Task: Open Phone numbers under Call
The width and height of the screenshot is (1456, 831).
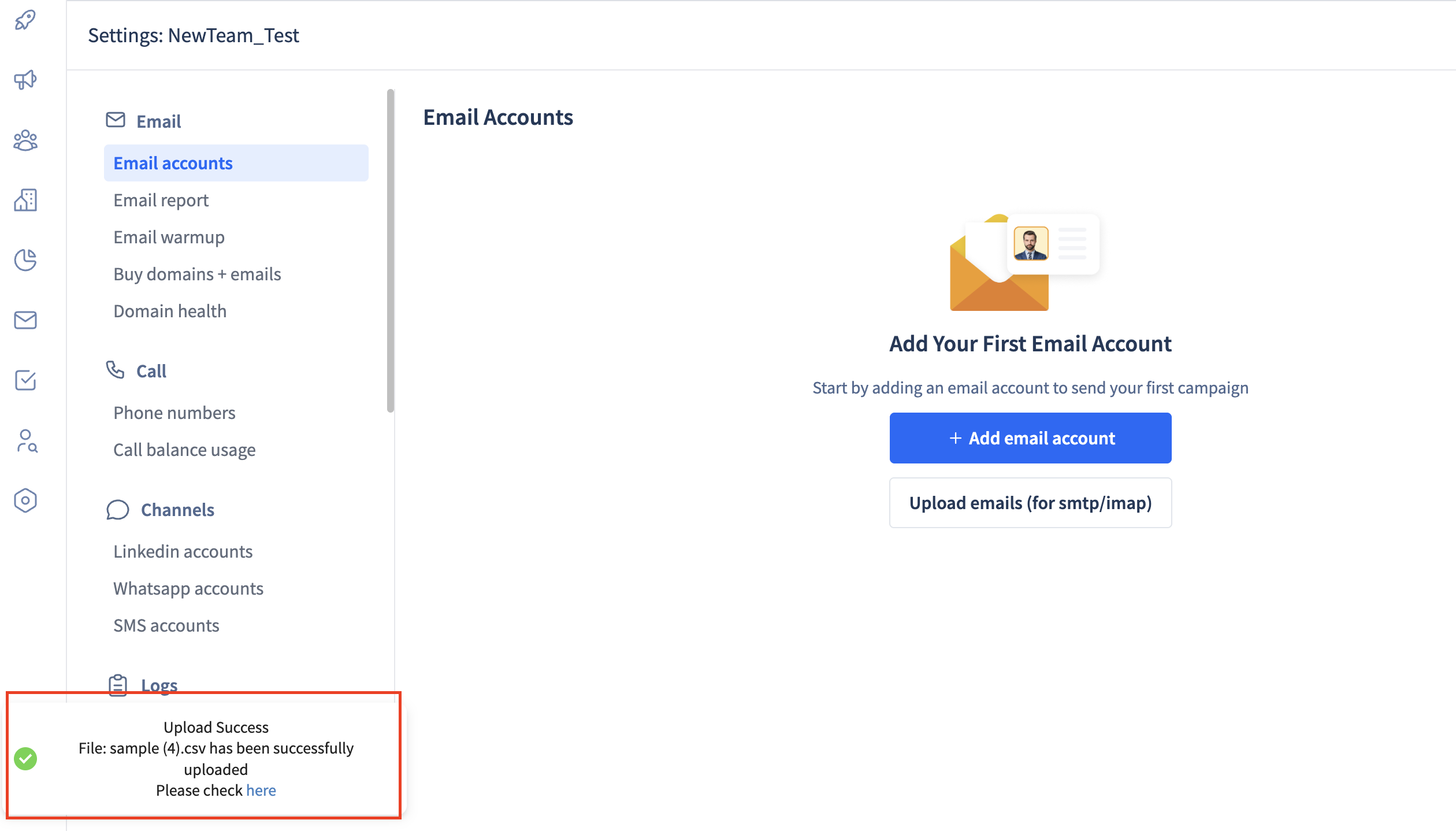Action: 174,413
